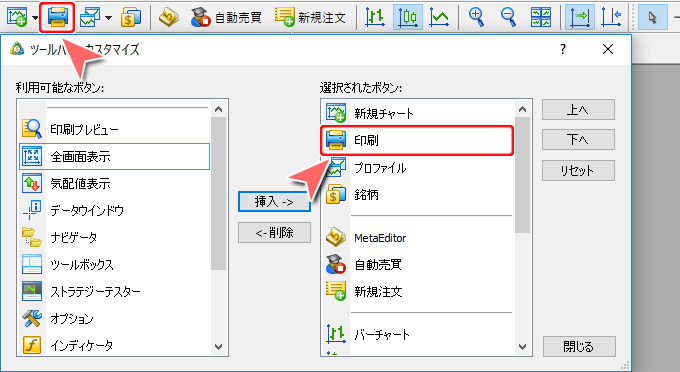Image resolution: width=680 pixels, height=372 pixels.
Task: Select データウインドウ in available buttons
Action: coord(114,210)
